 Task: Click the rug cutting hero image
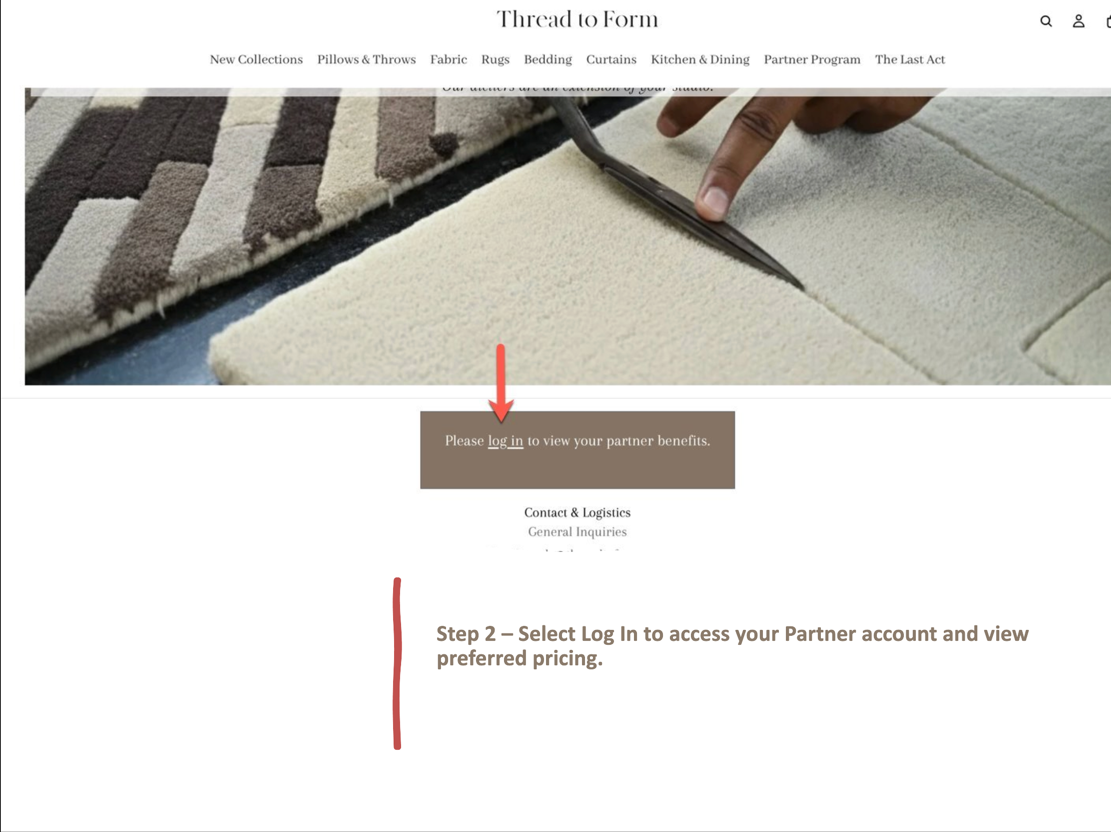568,236
